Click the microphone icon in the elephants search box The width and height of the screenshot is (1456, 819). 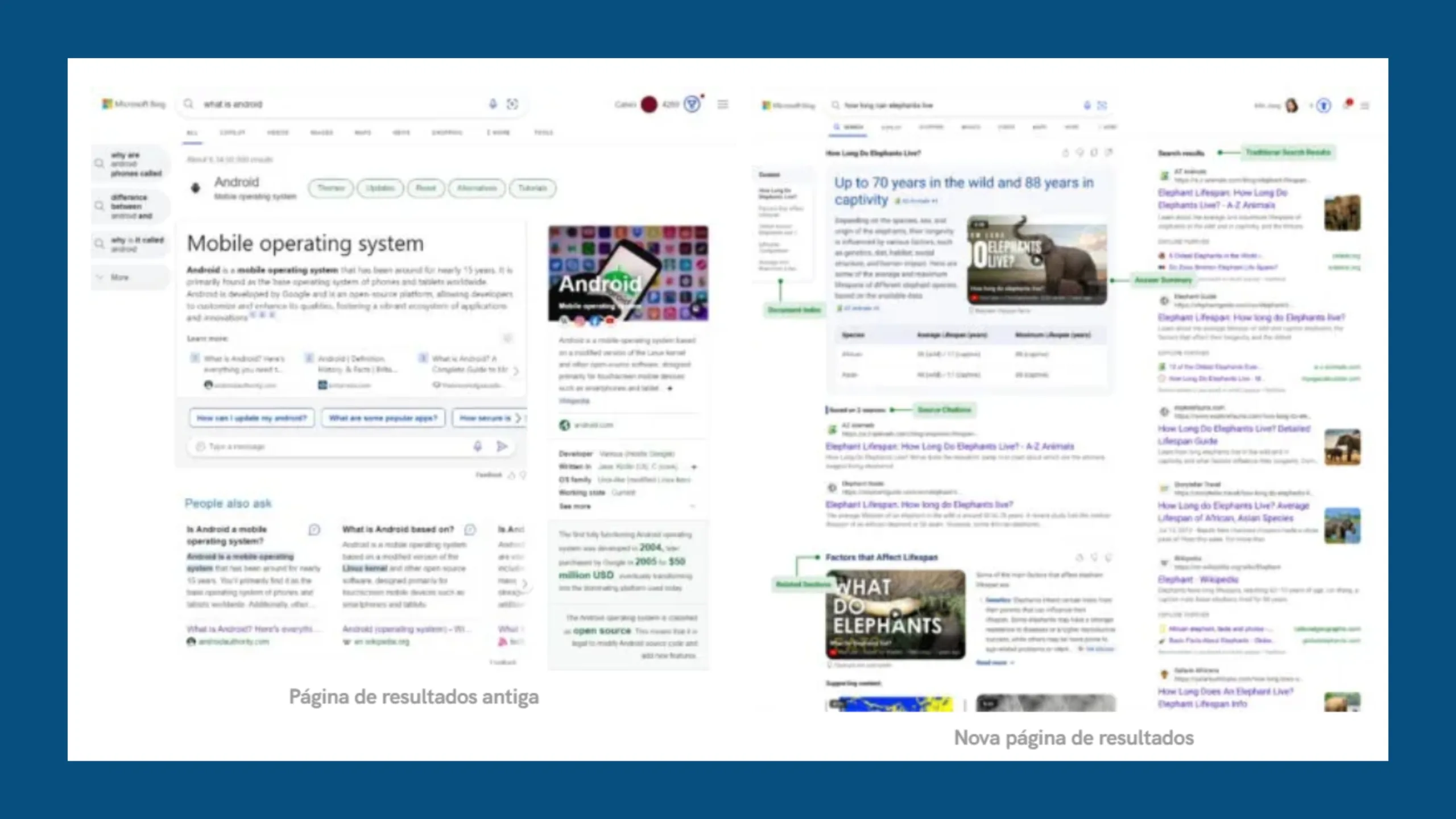[1087, 105]
